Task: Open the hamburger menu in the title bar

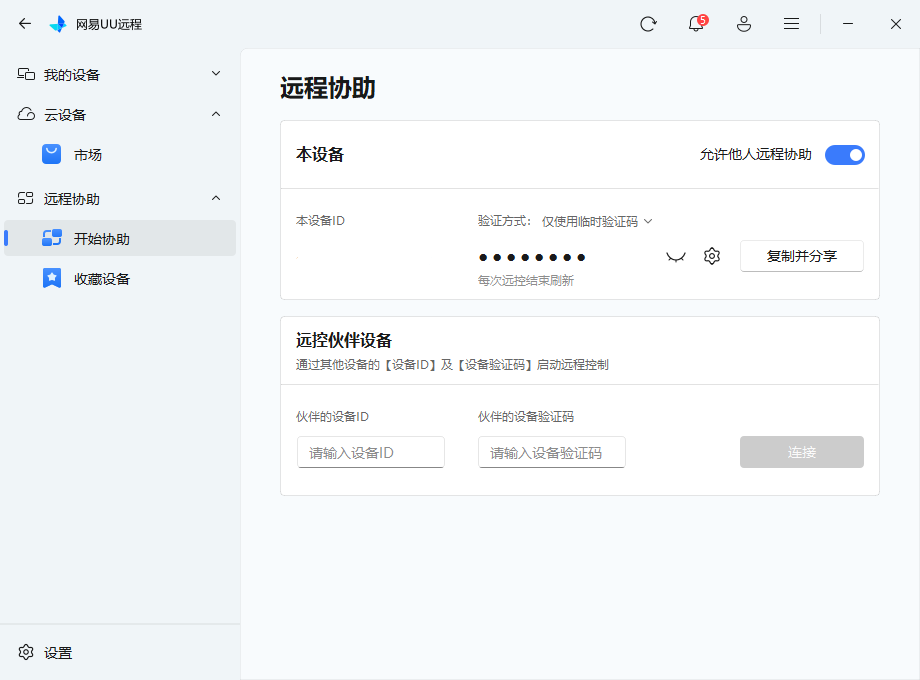Action: 791,23
